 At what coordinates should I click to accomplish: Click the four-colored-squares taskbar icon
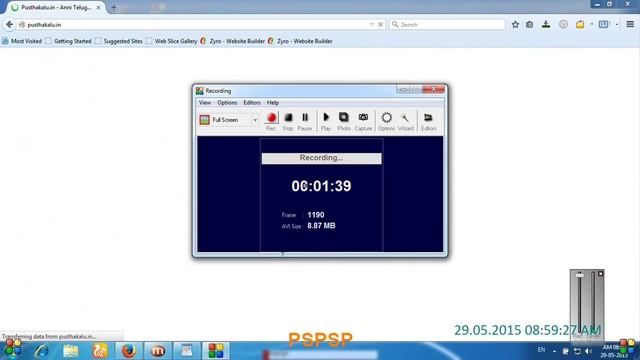click(216, 351)
